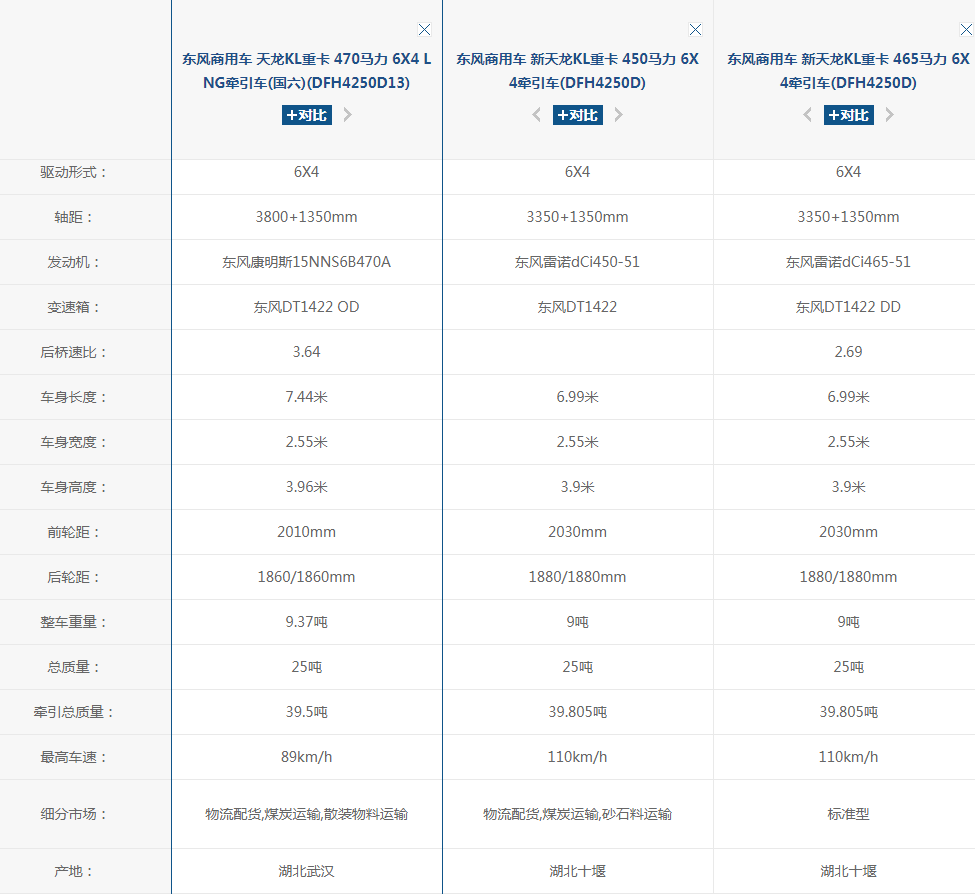Image resolution: width=975 pixels, height=894 pixels.
Task: Click gearbox value 东风DT1422 DD
Action: point(848,307)
